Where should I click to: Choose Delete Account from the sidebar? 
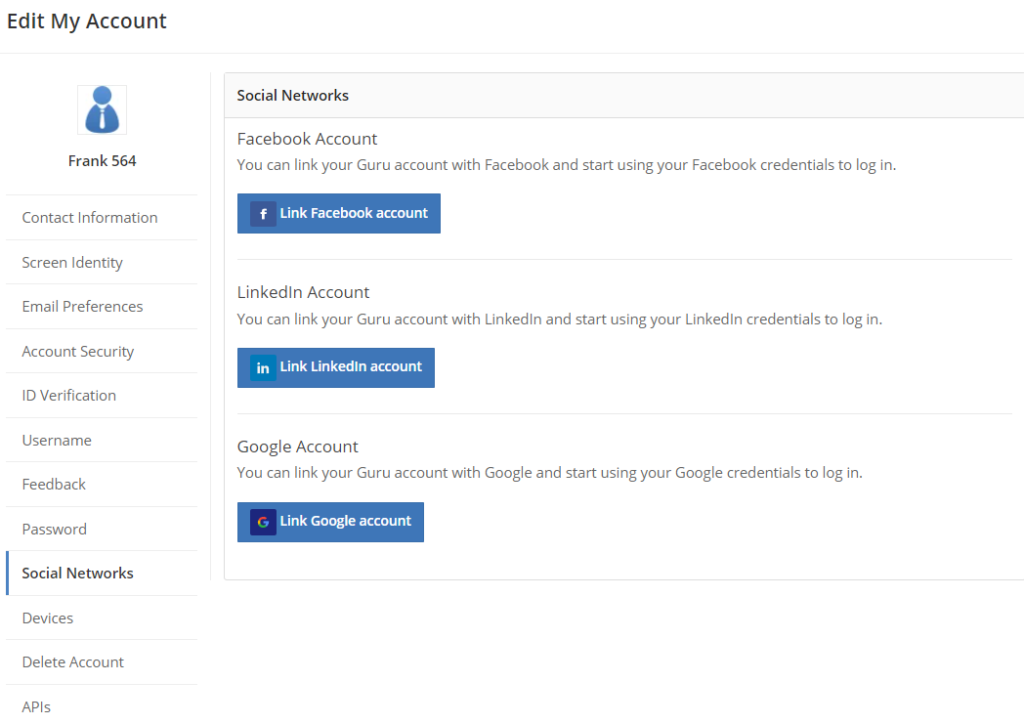click(x=73, y=663)
